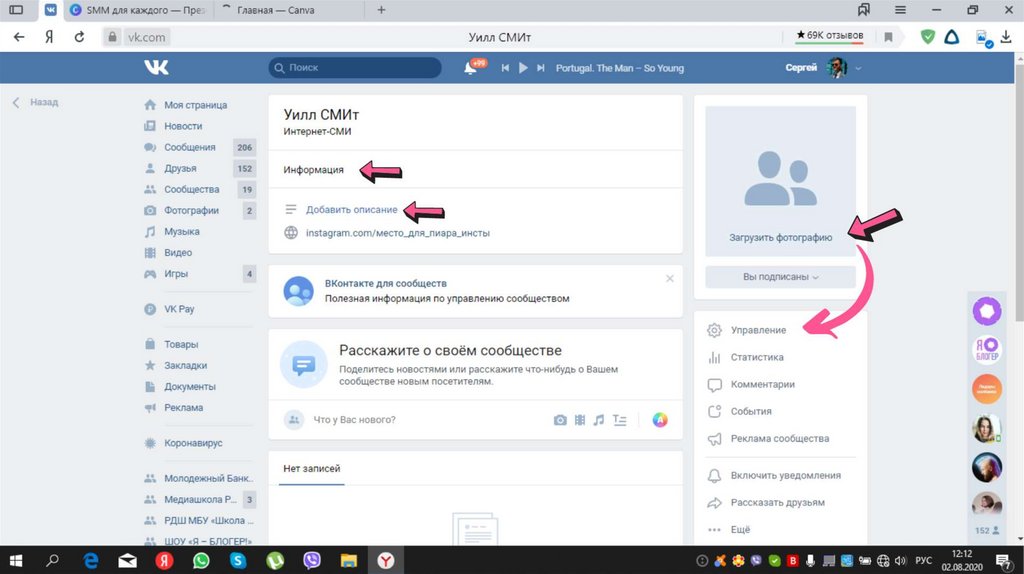Expand the Вы подписаны dropdown
The image size is (1024, 574).
[780, 277]
